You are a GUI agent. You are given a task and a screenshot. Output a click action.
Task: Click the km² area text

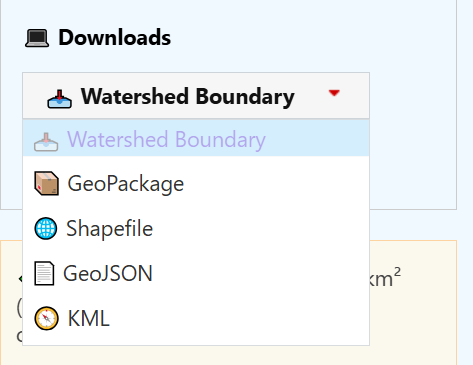(385, 277)
